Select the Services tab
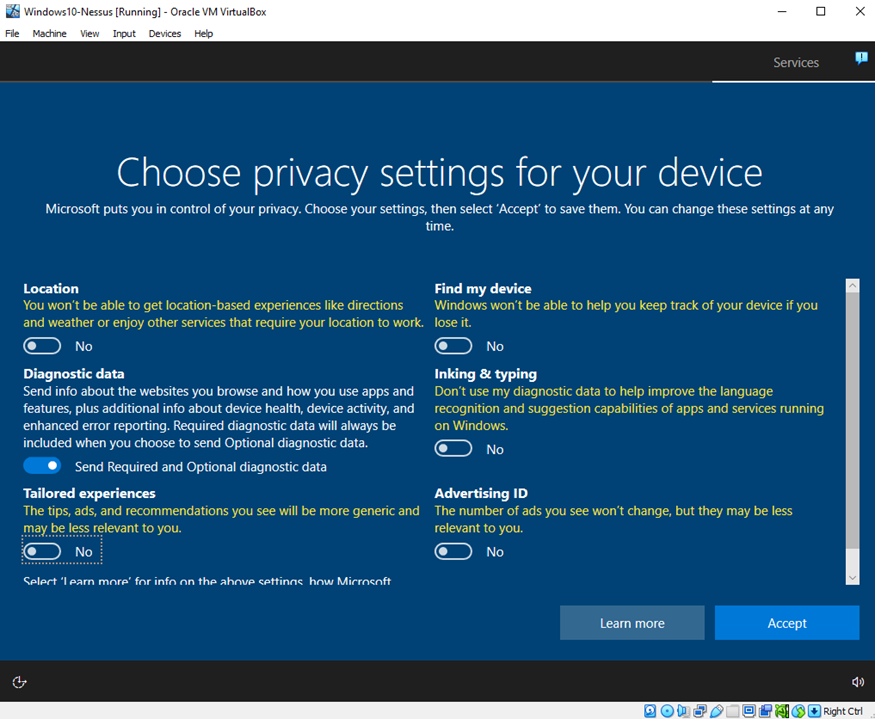The width and height of the screenshot is (875, 719). (x=795, y=62)
